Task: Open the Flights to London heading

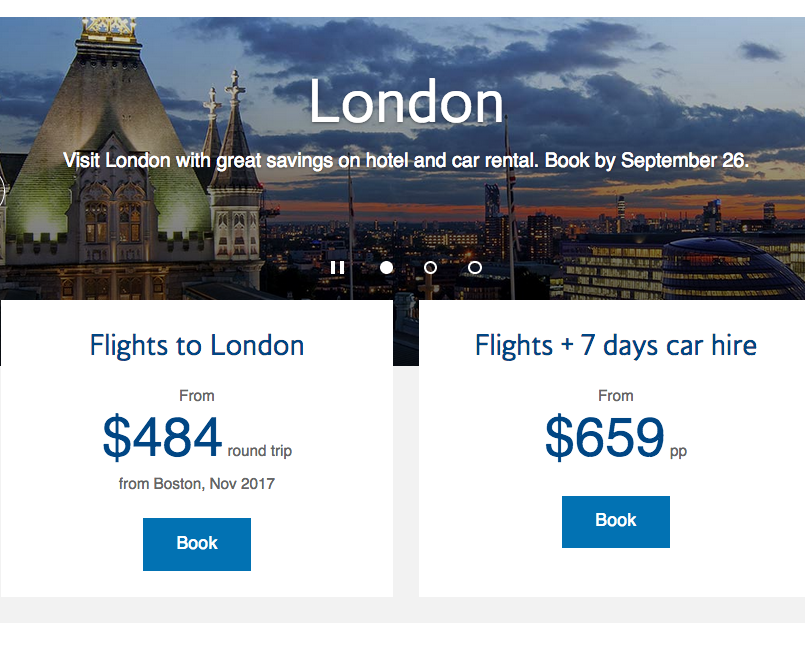Action: (197, 346)
